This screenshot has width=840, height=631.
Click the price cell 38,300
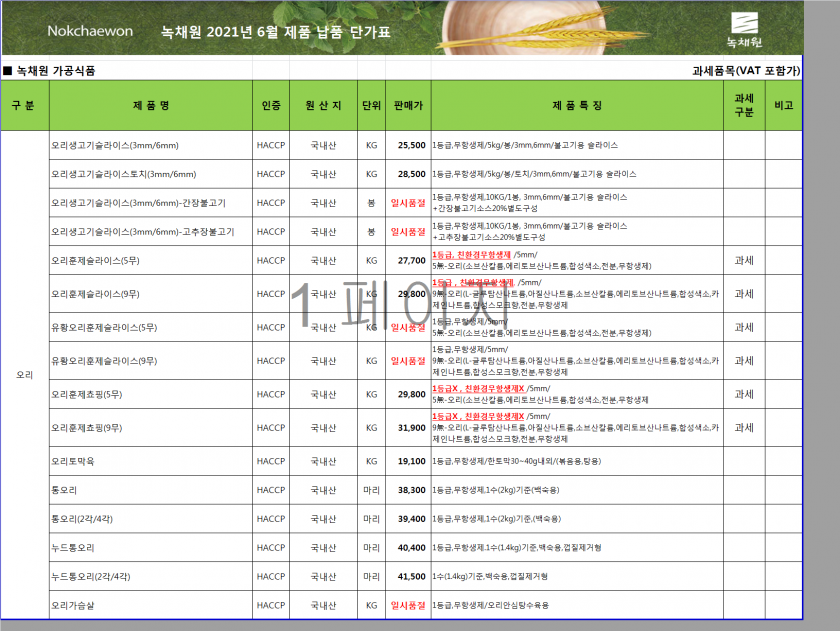pyautogui.click(x=408, y=490)
